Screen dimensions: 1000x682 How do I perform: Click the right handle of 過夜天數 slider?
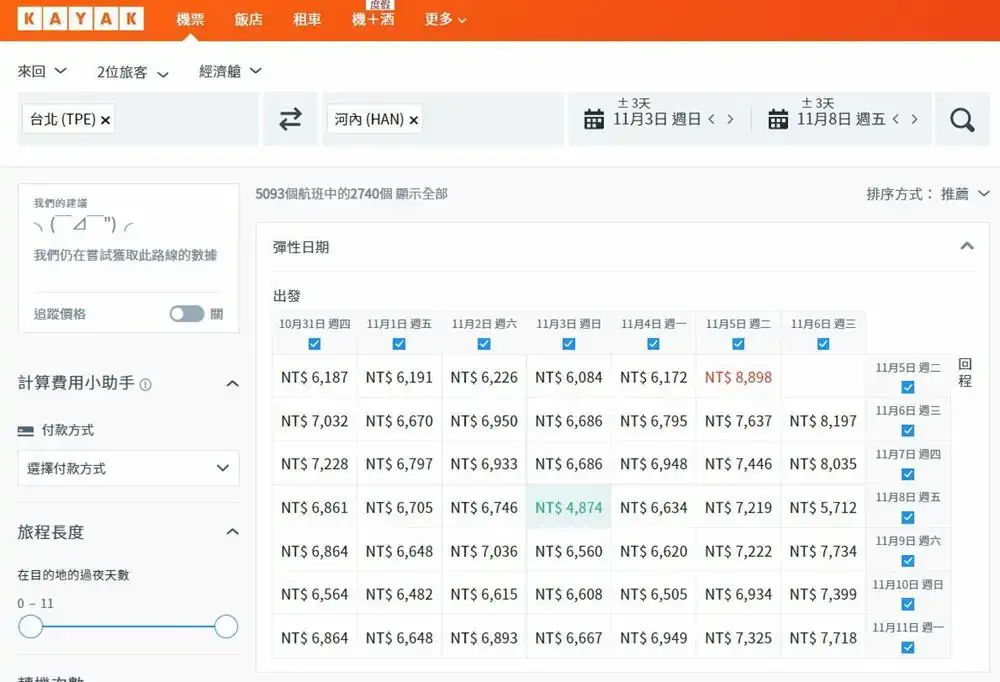tap(226, 627)
